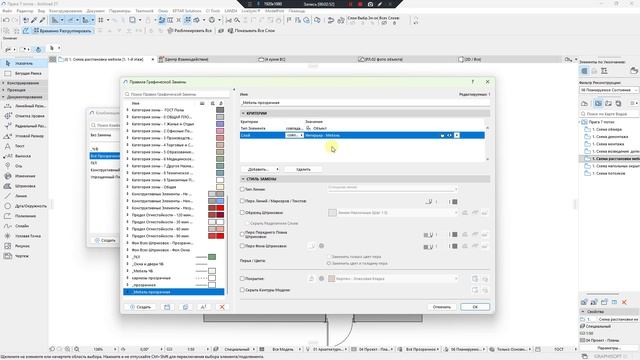Select the Текст tool
Viewport: 640px width, 360px height.
[24, 146]
